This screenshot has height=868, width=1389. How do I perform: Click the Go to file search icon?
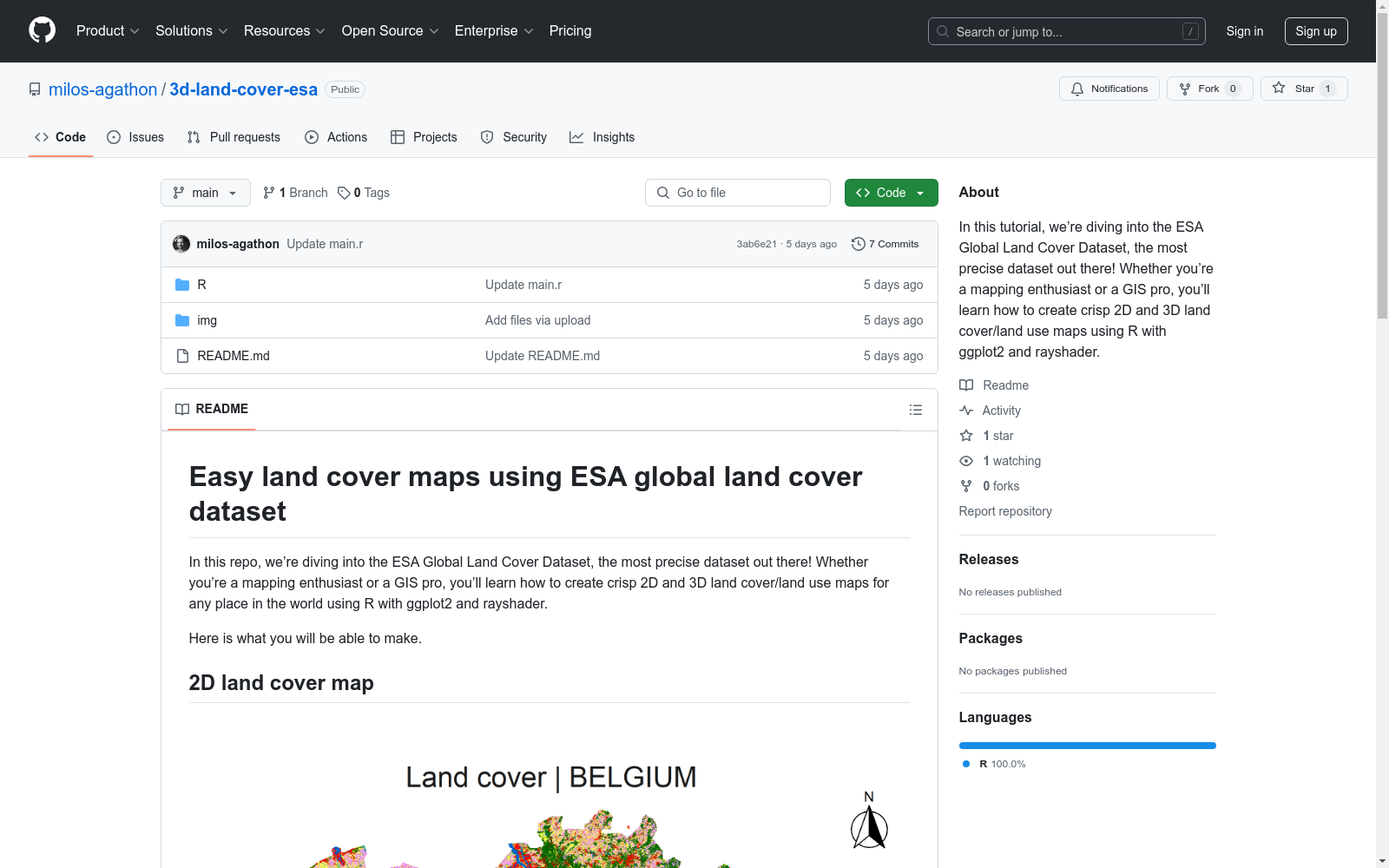(663, 193)
